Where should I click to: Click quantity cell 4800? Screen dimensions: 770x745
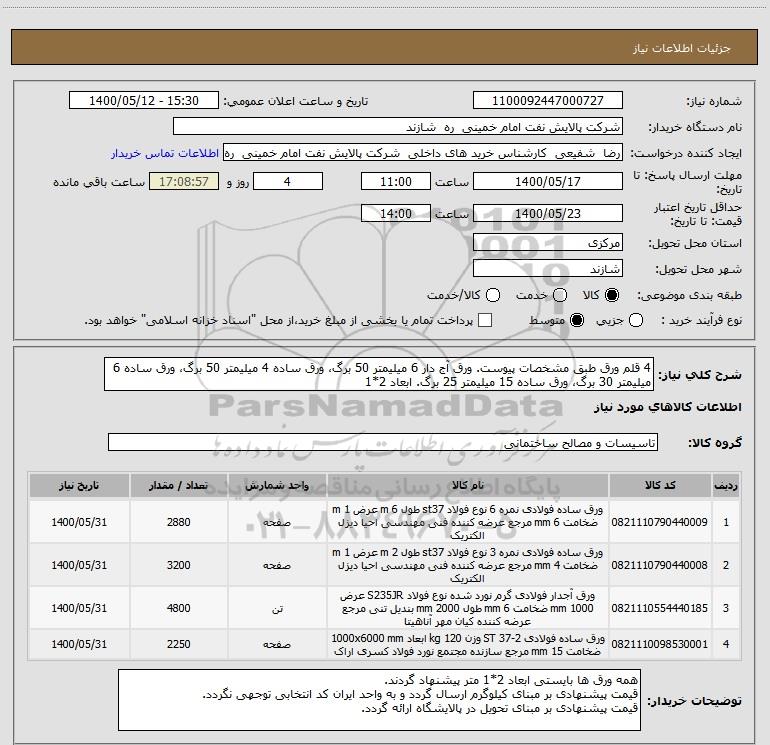178,608
